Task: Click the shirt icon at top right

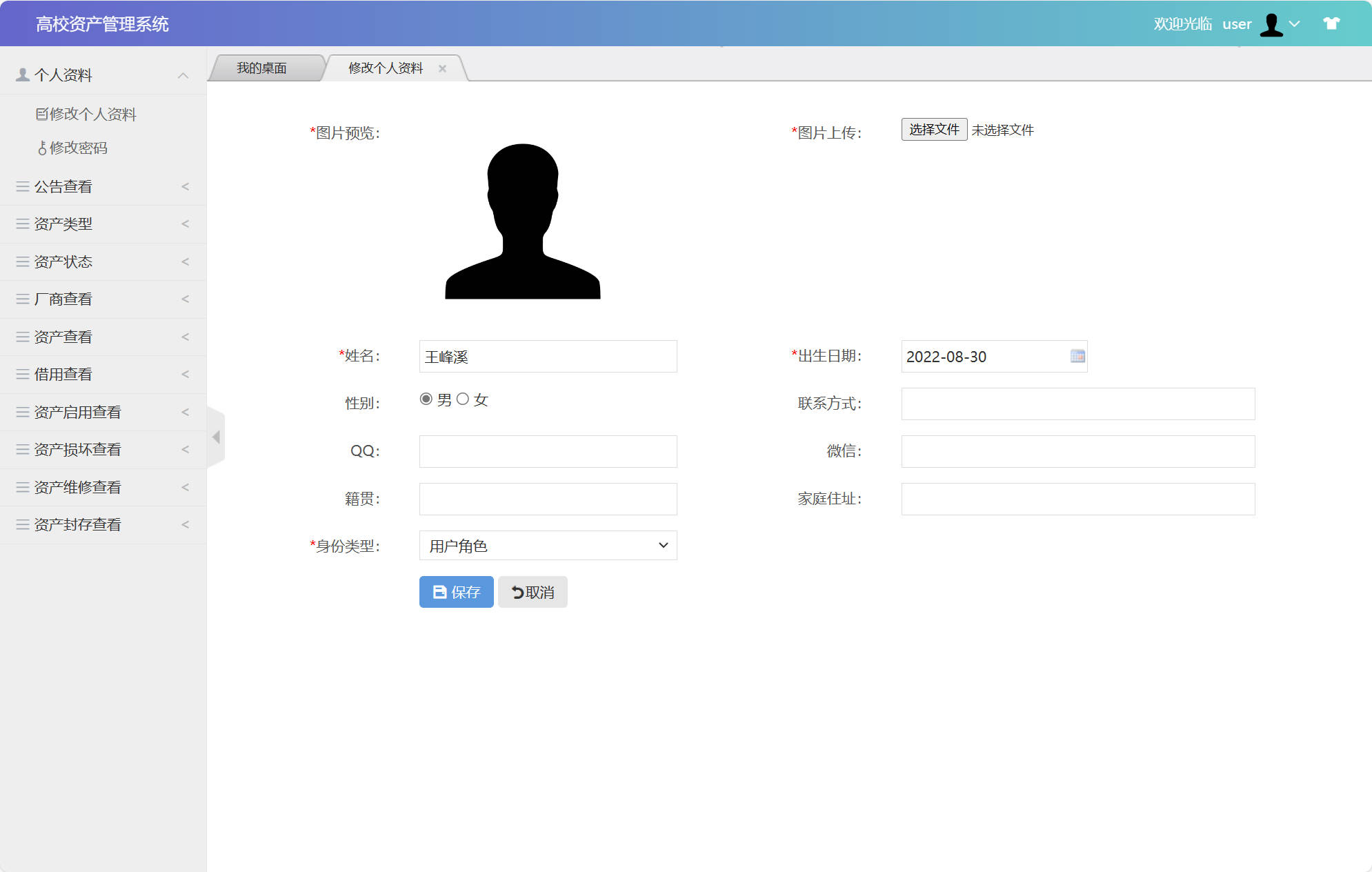Action: coord(1331,23)
